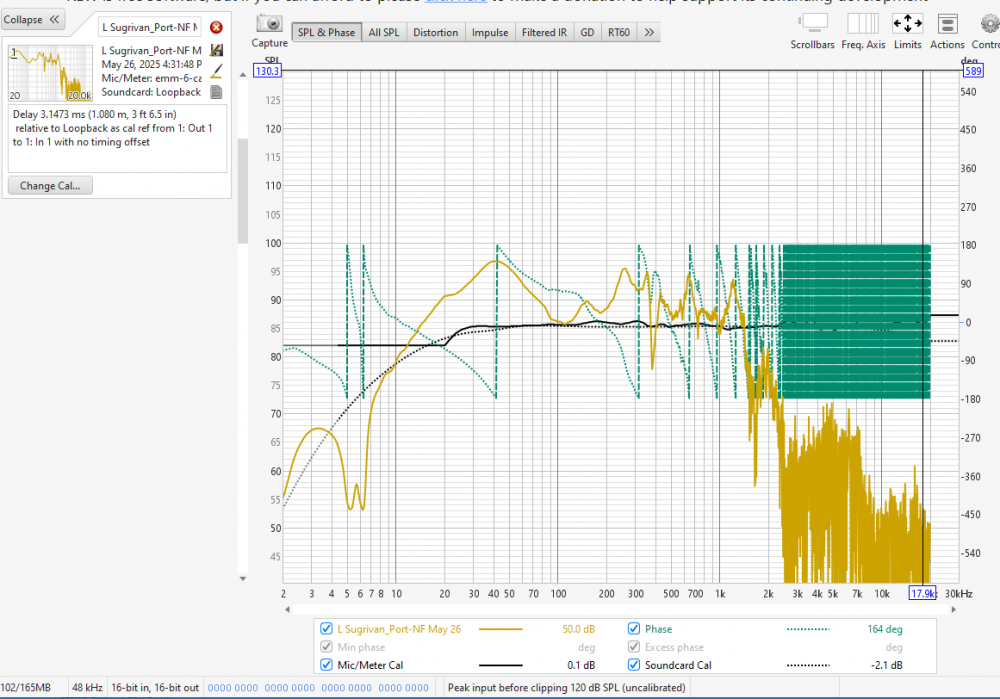Open the Actions panel icon
The width and height of the screenshot is (1000, 699).
point(947,23)
